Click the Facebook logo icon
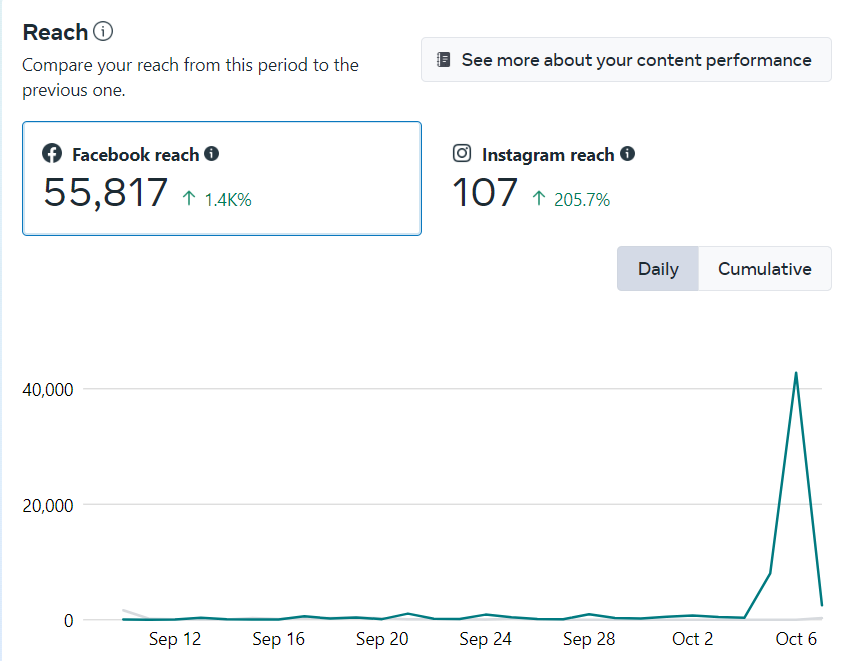847x661 pixels. pyautogui.click(x=52, y=154)
